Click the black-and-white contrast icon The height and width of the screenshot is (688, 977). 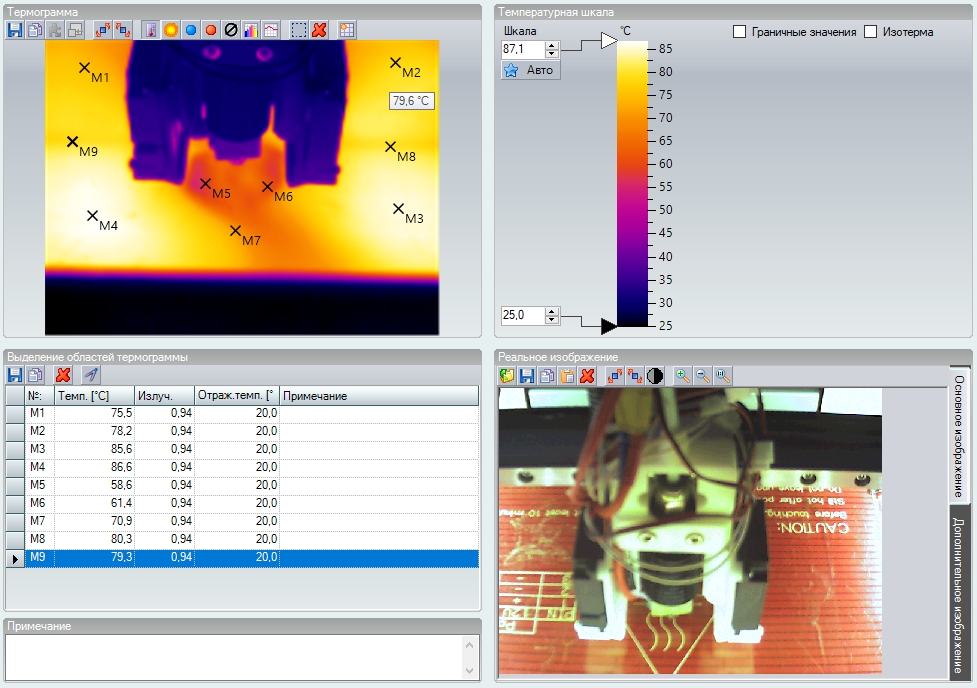[654, 376]
